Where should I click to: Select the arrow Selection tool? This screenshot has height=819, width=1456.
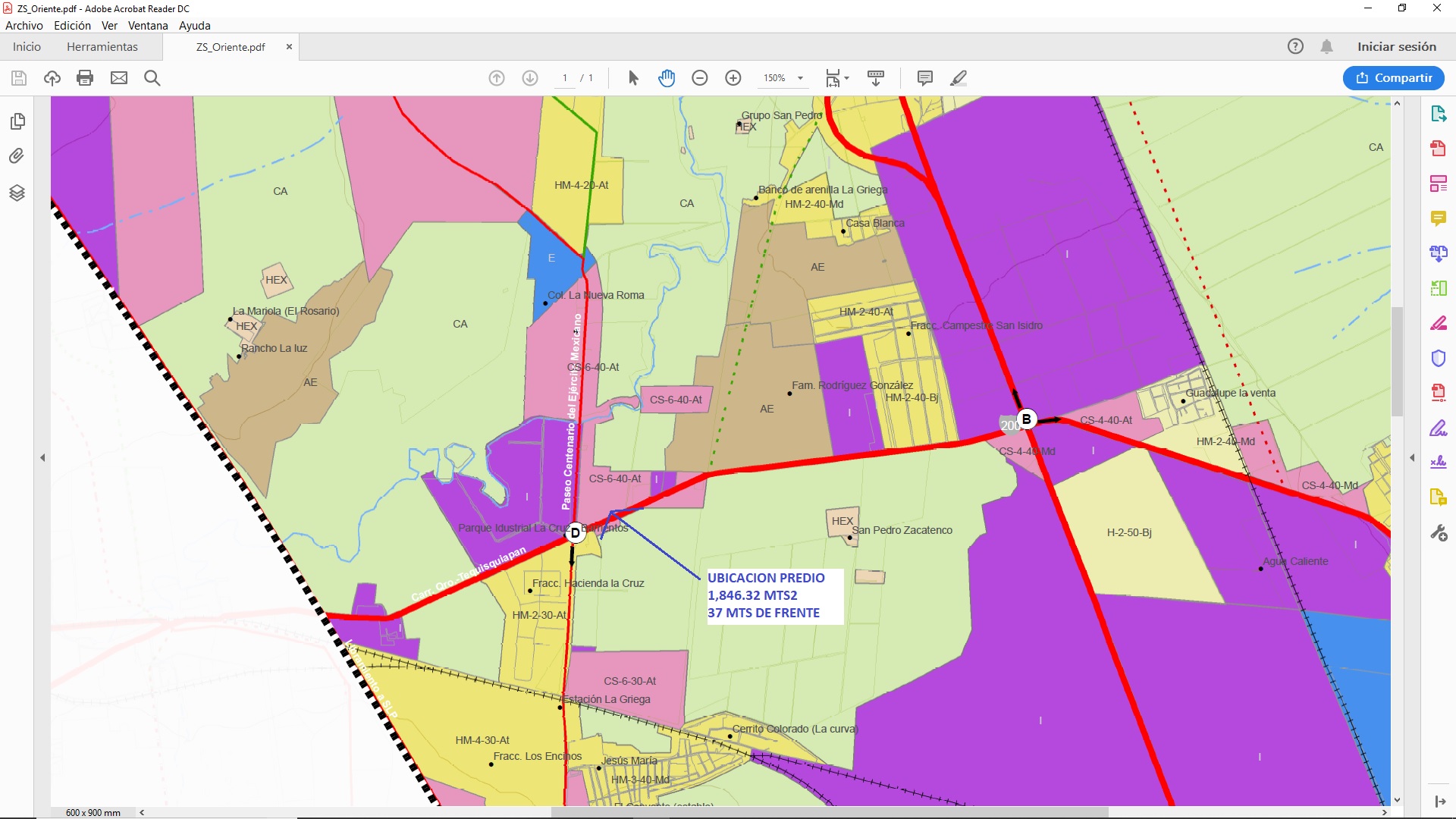(x=633, y=78)
